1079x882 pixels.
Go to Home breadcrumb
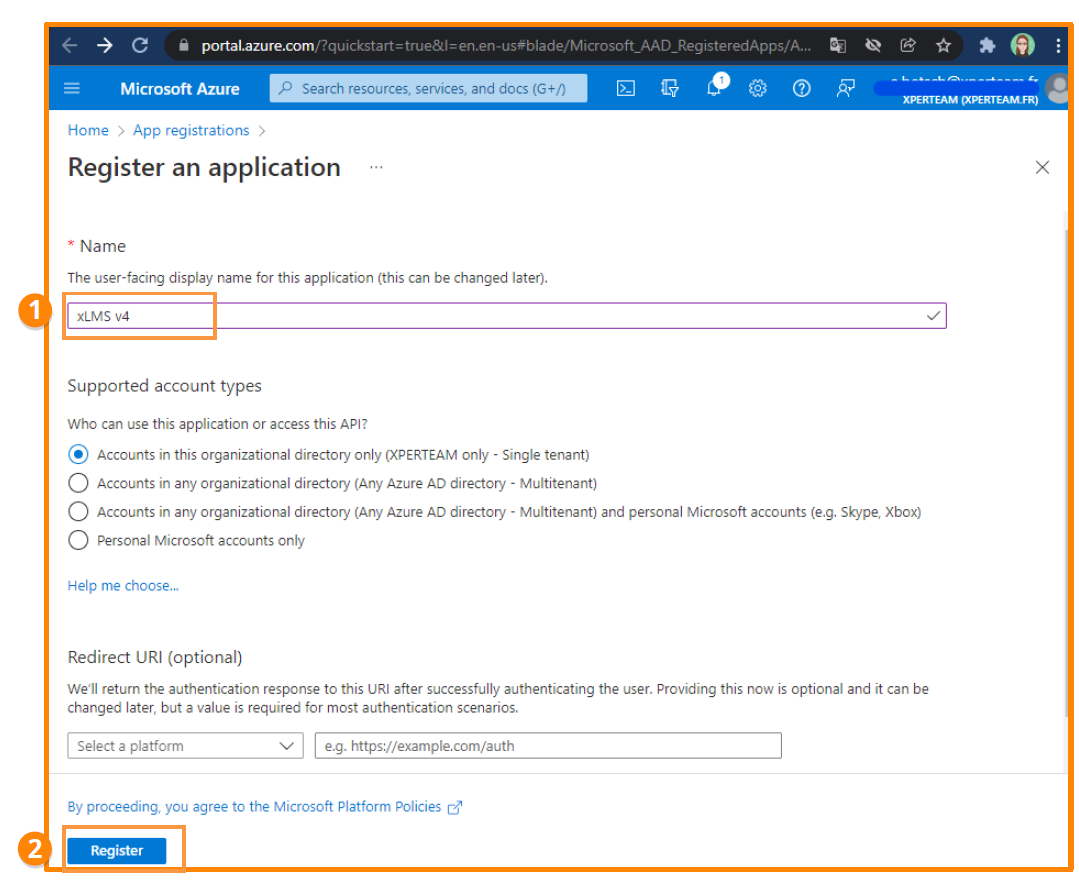click(x=88, y=130)
